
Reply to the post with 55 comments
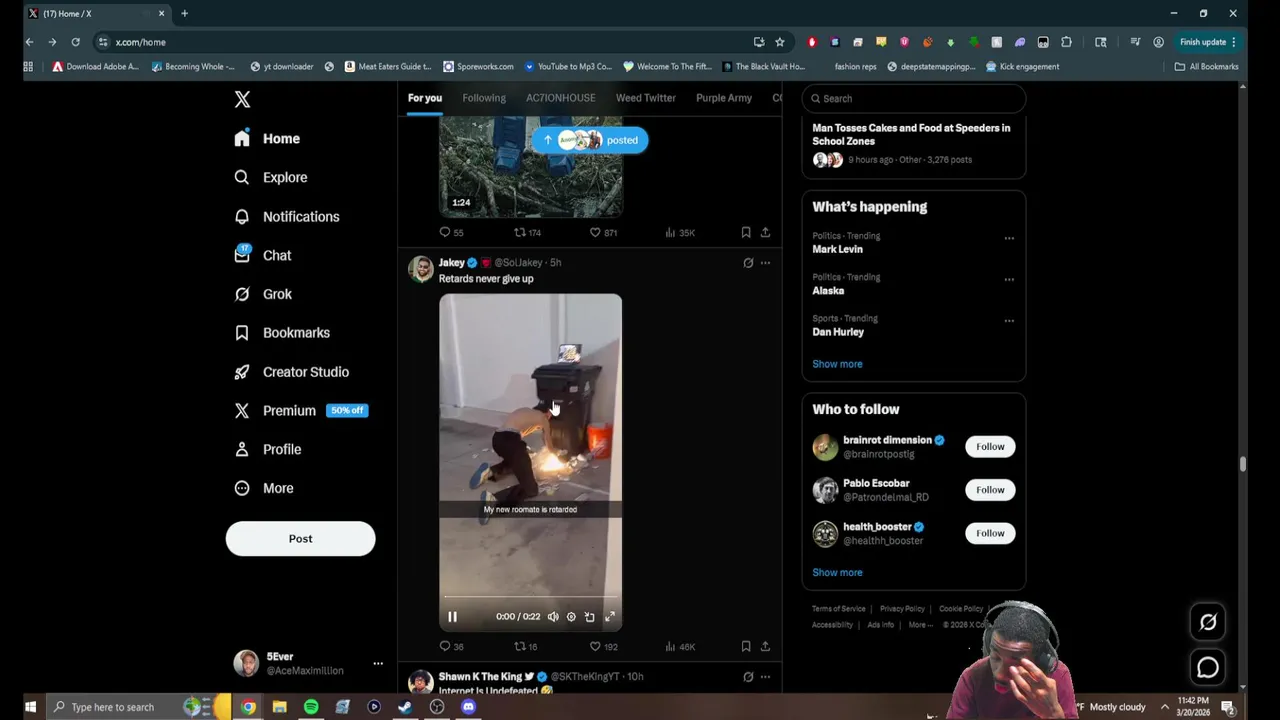point(451,233)
